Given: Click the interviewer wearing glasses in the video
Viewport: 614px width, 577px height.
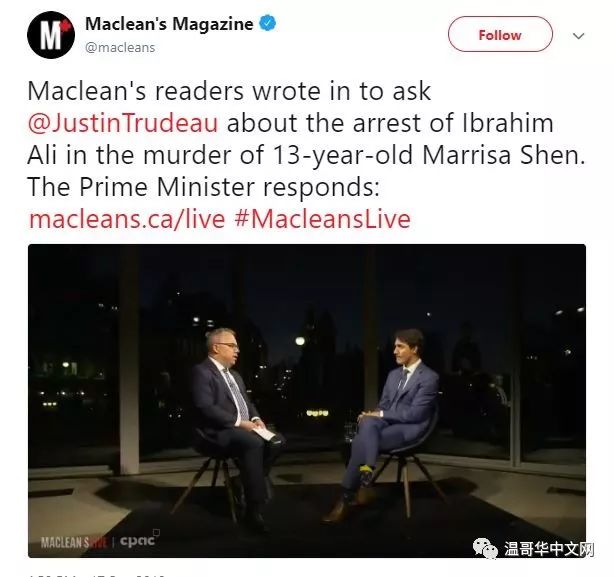Looking at the screenshot, I should point(233,424).
